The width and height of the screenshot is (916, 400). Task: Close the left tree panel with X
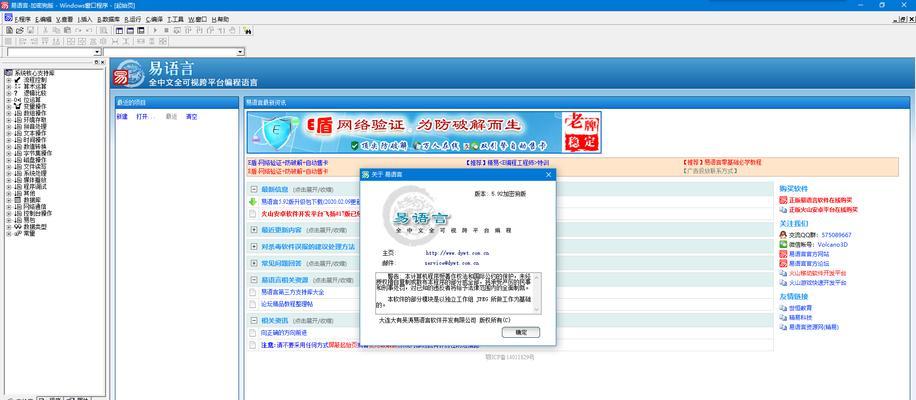coord(103,62)
